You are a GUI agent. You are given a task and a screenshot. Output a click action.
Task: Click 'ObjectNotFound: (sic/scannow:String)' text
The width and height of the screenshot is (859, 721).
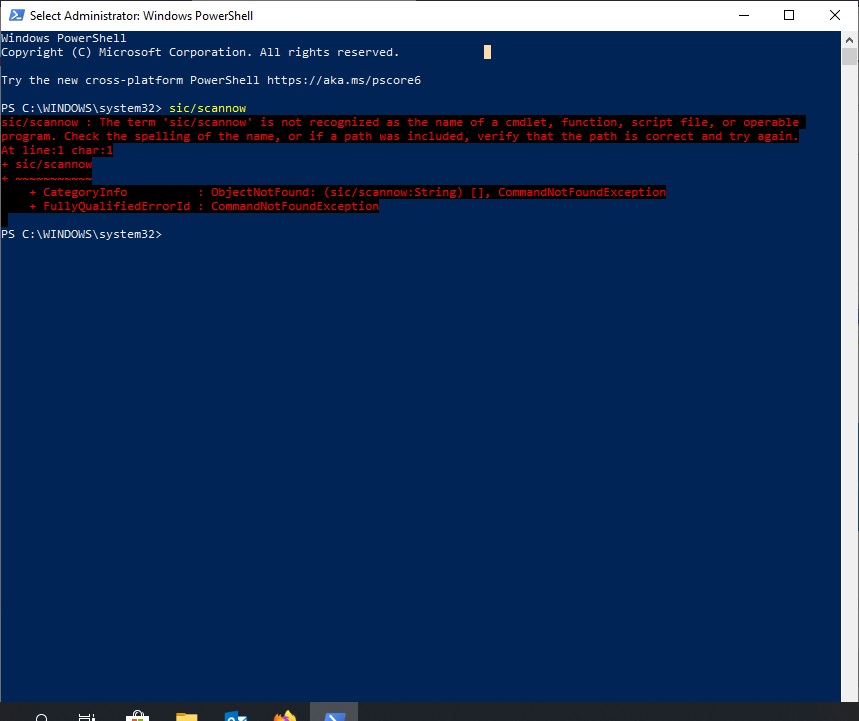pyautogui.click(x=337, y=192)
